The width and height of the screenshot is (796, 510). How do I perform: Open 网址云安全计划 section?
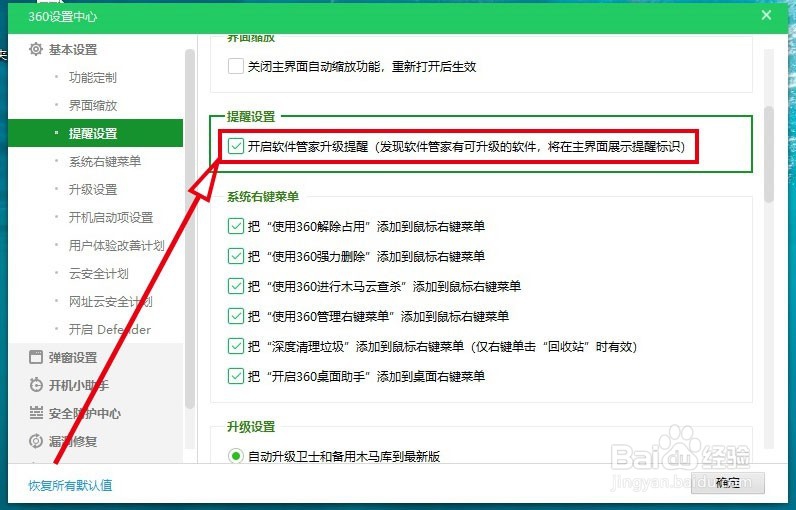(x=111, y=301)
